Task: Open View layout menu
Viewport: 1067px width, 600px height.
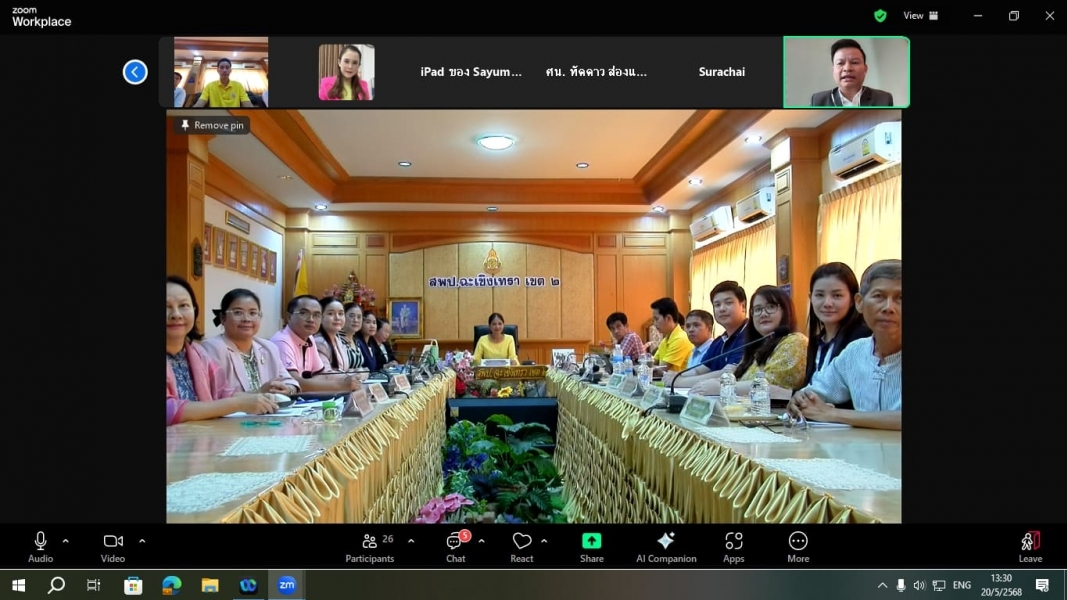Action: 921,16
